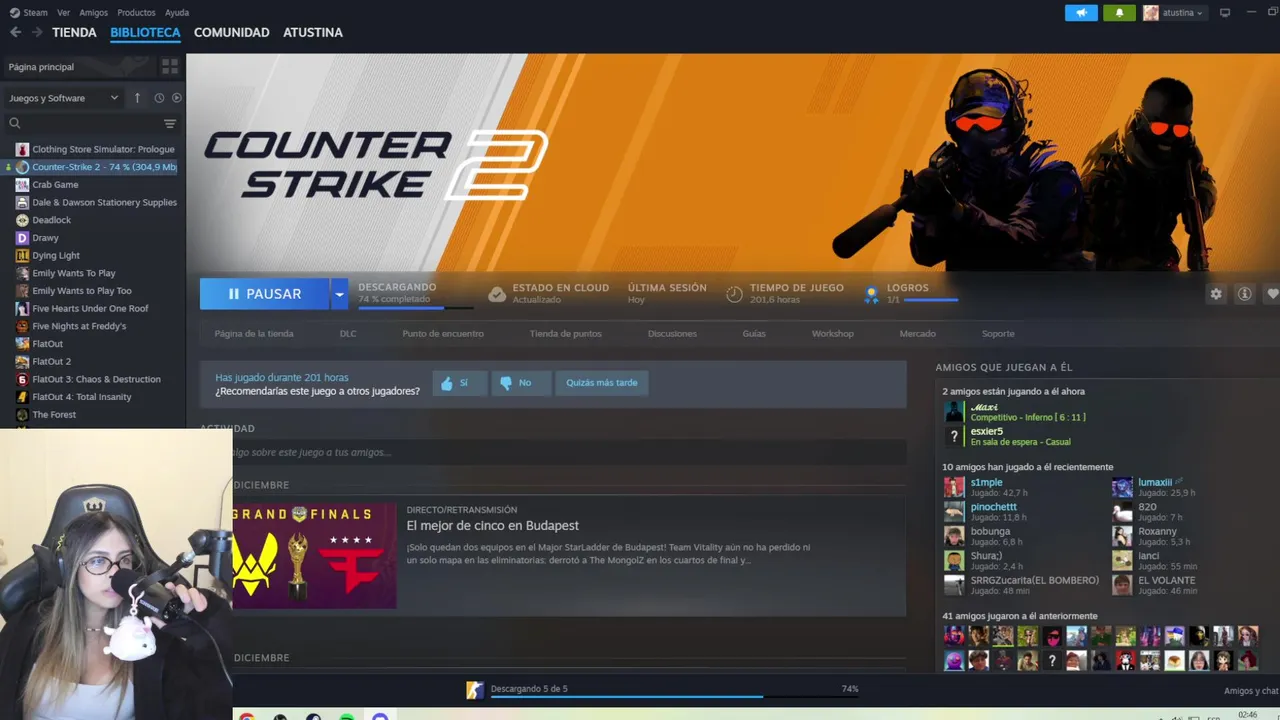Click the thumbs-up Sí recommendation
The height and width of the screenshot is (720, 1280).
point(460,383)
